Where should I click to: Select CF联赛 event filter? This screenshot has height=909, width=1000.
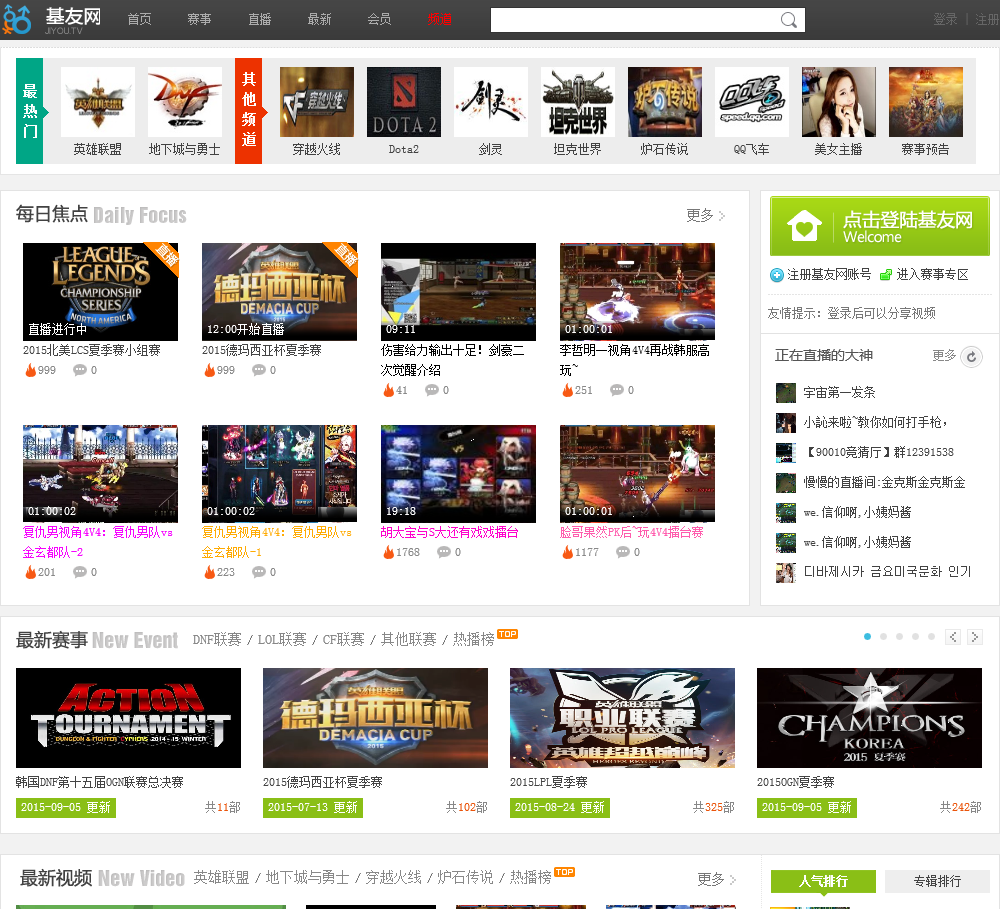coord(343,639)
